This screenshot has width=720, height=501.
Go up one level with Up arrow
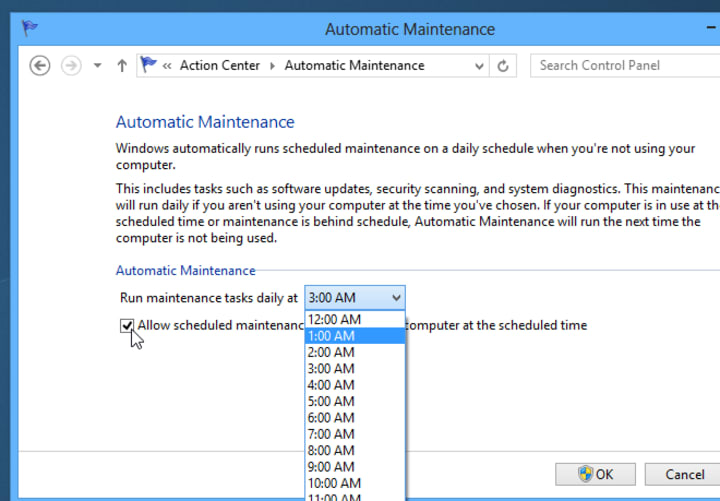122,66
